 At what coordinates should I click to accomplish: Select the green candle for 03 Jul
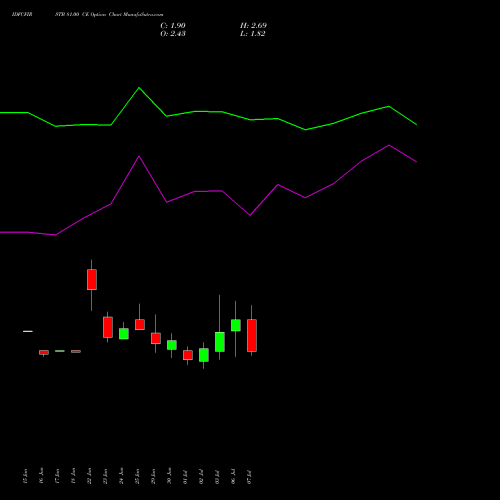(x=220, y=342)
